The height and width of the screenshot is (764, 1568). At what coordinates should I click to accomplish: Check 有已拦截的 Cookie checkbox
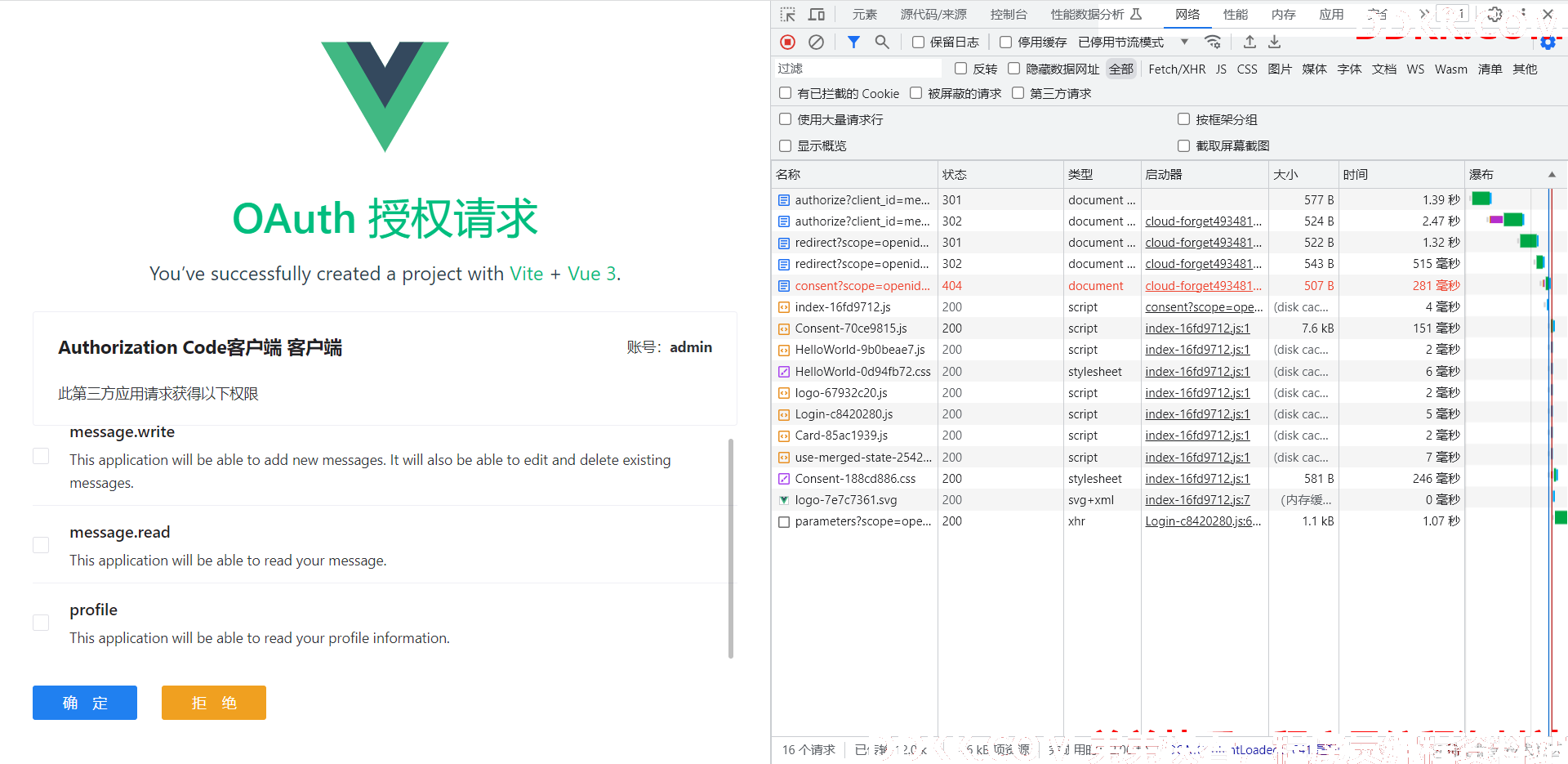pyautogui.click(x=786, y=93)
